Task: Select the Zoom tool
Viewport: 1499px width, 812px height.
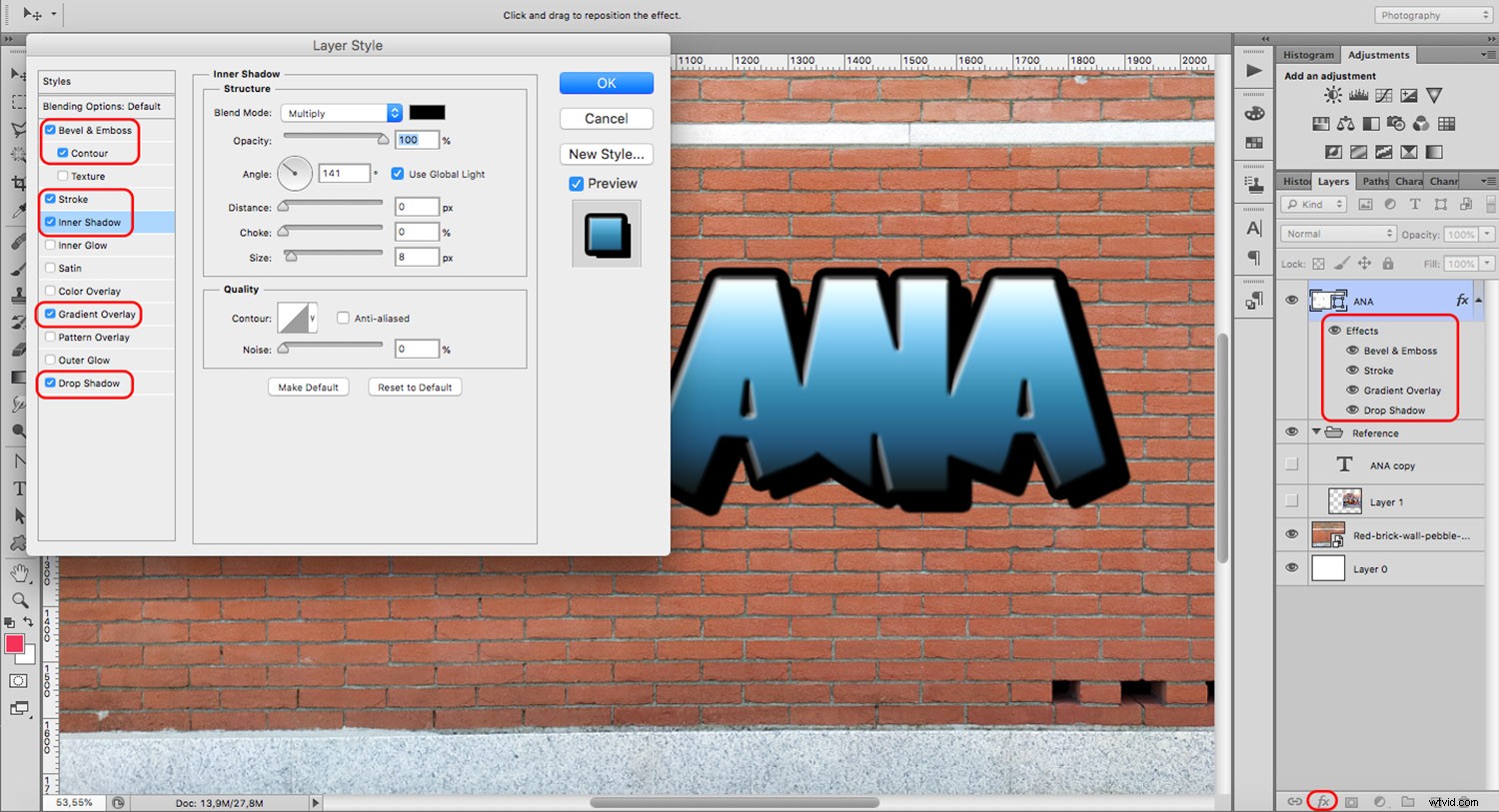Action: click(18, 600)
